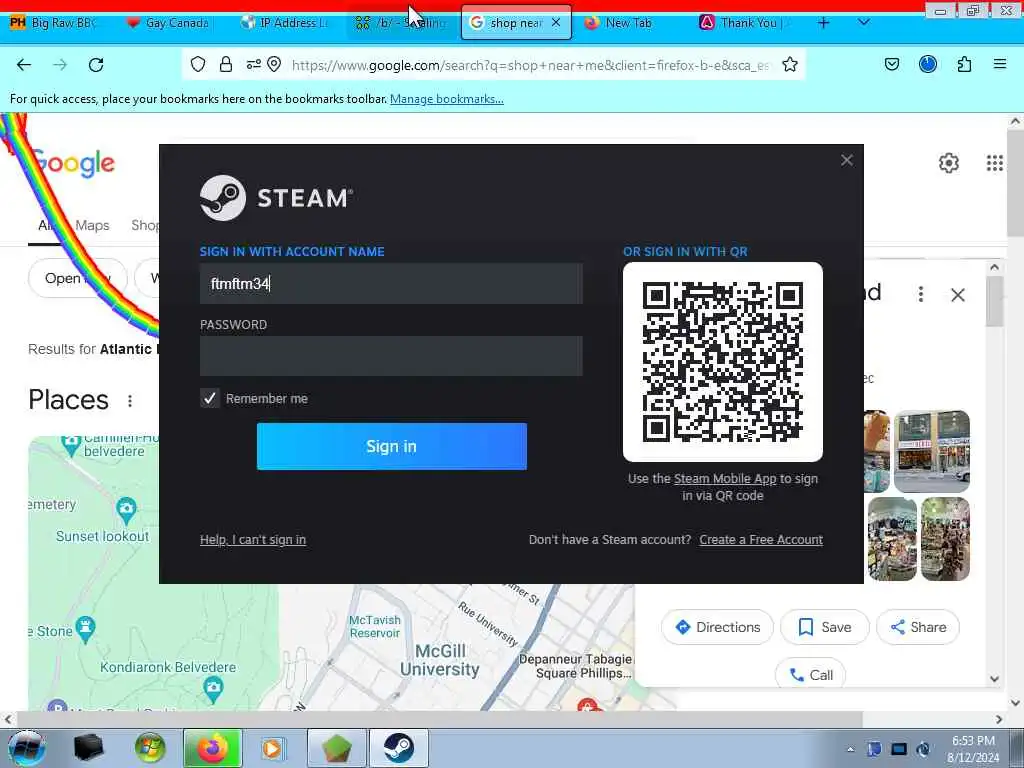This screenshot has height=768, width=1024.
Task: Click the Google logo
Action: tap(72, 163)
